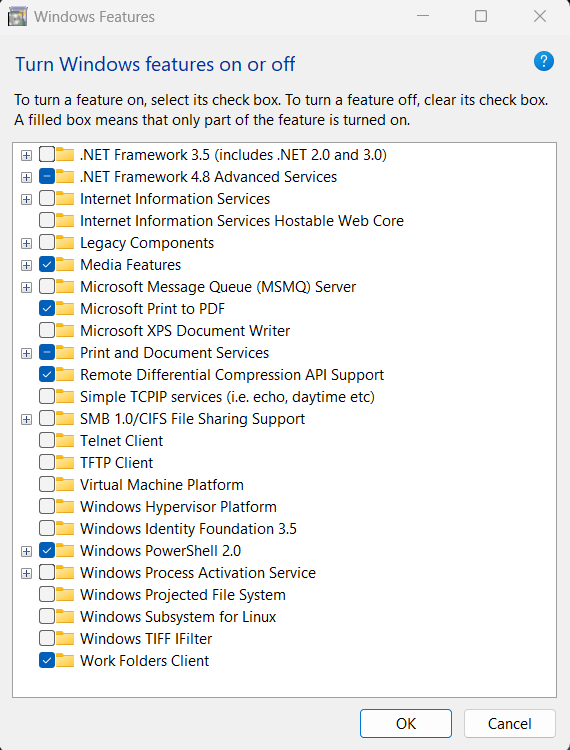The width and height of the screenshot is (570, 750).
Task: Click folder icon beside Virtual Machine Platform
Action: (65, 485)
